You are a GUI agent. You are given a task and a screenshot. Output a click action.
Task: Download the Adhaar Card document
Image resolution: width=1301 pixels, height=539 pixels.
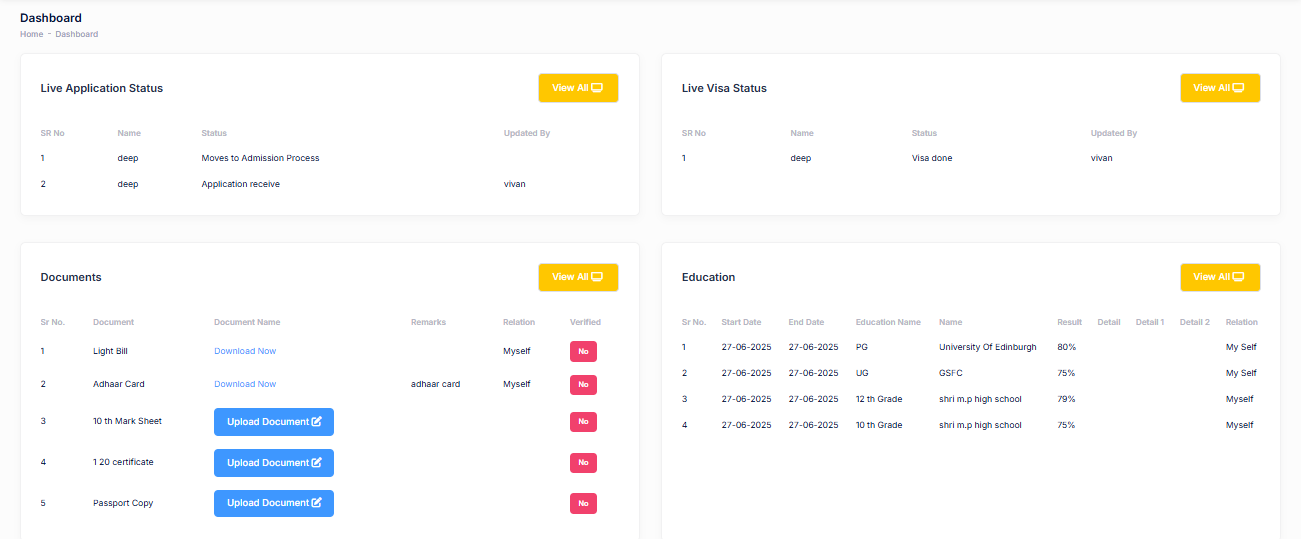pyautogui.click(x=245, y=384)
